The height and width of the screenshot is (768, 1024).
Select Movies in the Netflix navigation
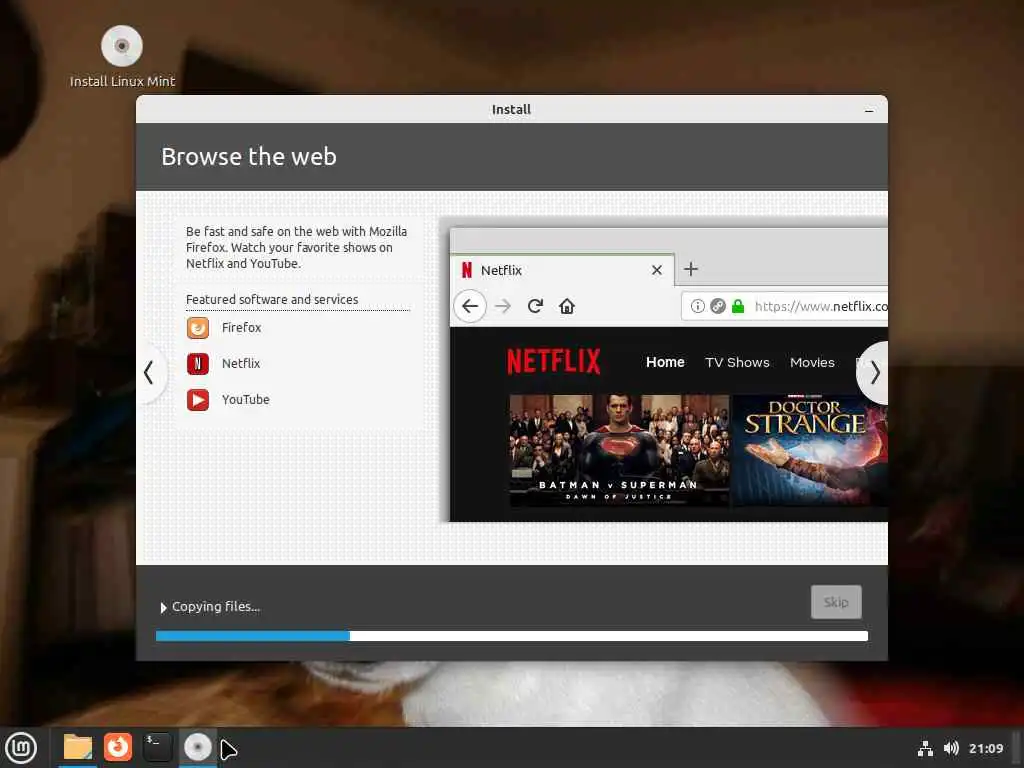tap(812, 362)
